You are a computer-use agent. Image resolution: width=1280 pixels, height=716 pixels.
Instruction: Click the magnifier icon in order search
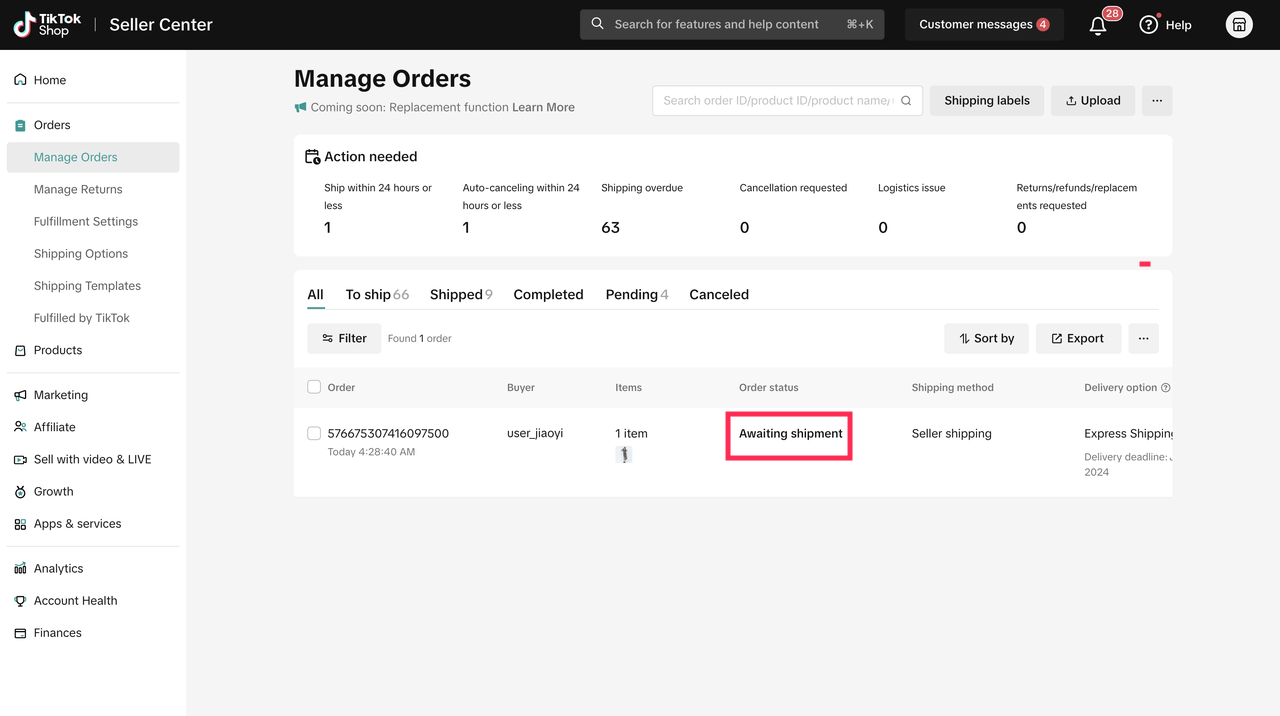pyautogui.click(x=906, y=101)
